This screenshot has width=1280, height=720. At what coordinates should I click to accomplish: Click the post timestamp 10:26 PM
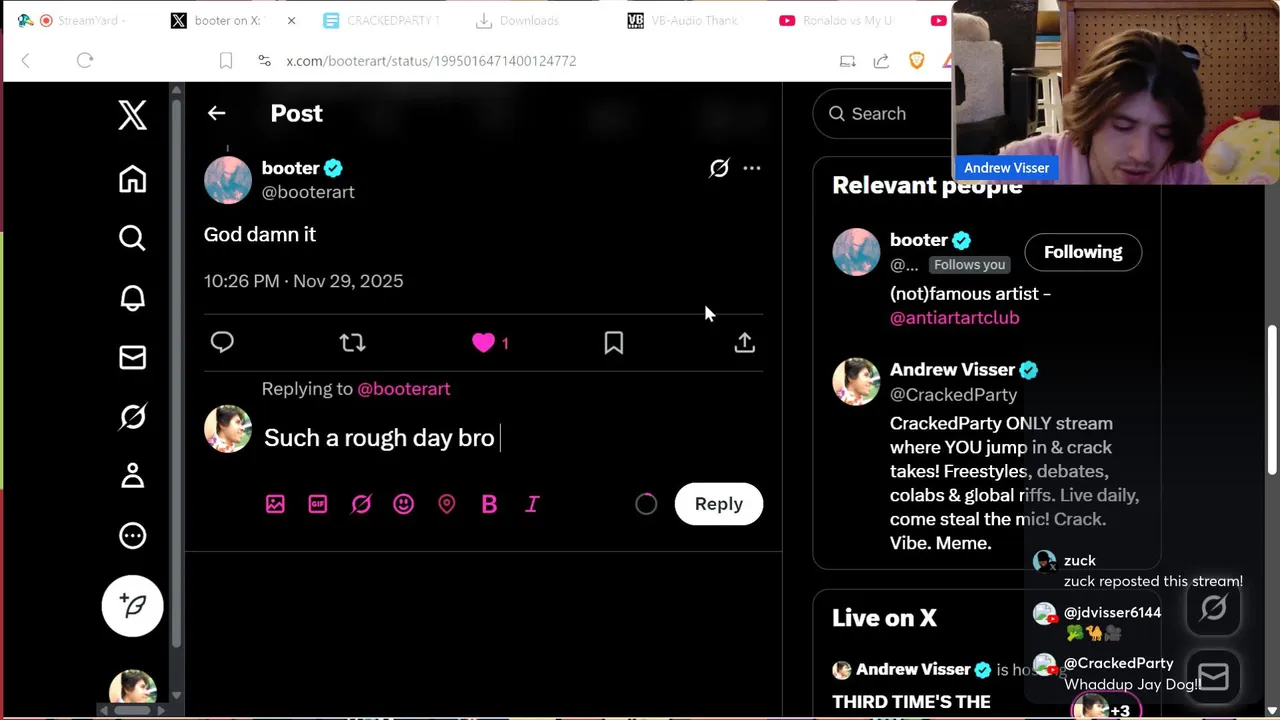point(304,281)
